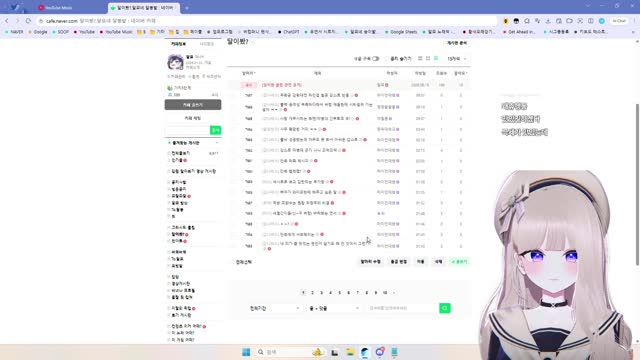This screenshot has width=640, height=360.
Task: Click the cafe manager profile avatar
Action: pyautogui.click(x=176, y=62)
